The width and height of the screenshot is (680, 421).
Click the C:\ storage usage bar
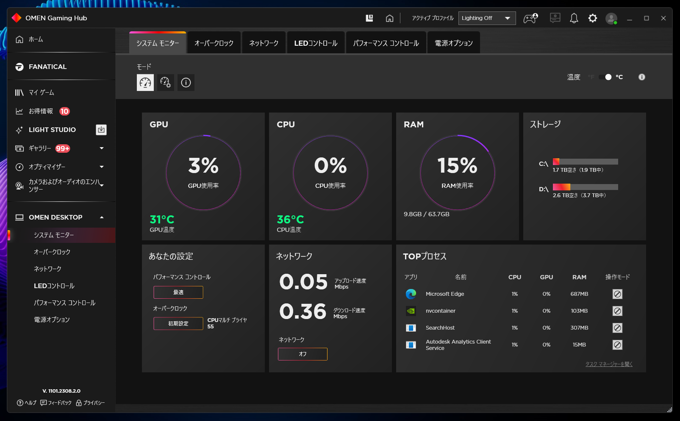tap(585, 162)
